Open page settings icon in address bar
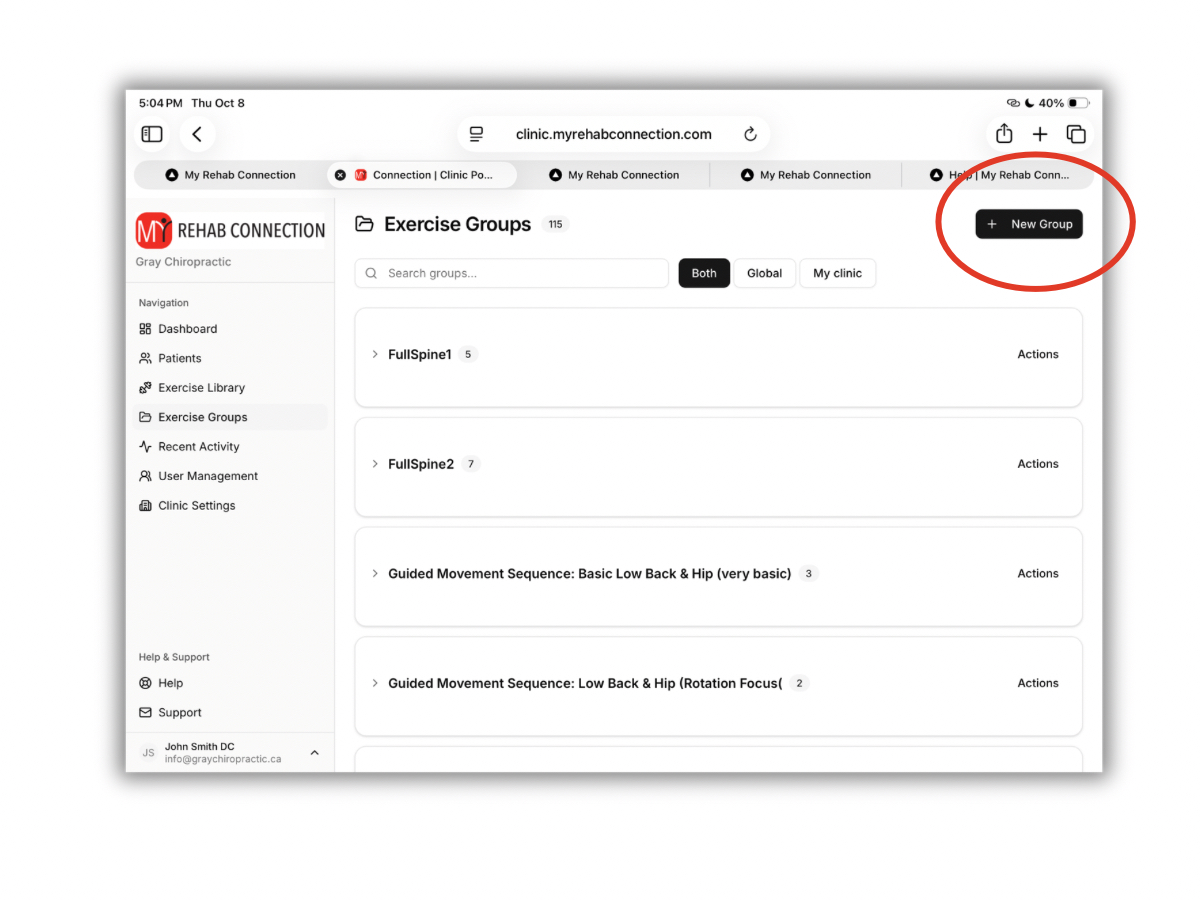Image resolution: width=1200 pixels, height=900 pixels. (477, 134)
